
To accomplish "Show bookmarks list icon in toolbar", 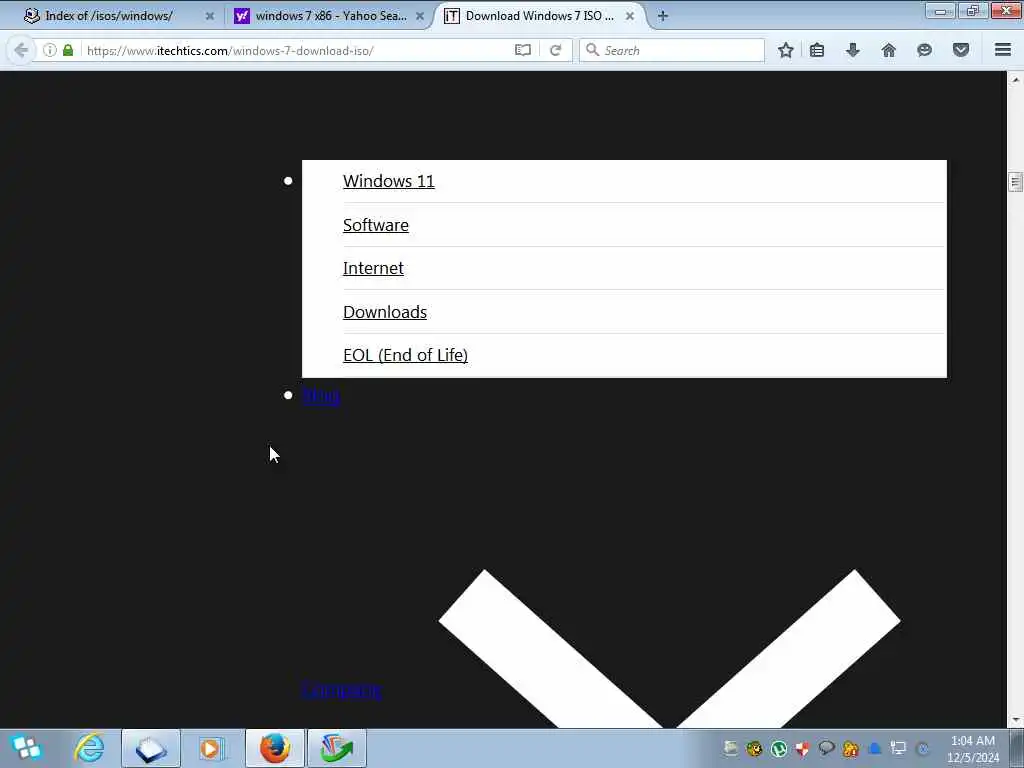I will pos(817,50).
